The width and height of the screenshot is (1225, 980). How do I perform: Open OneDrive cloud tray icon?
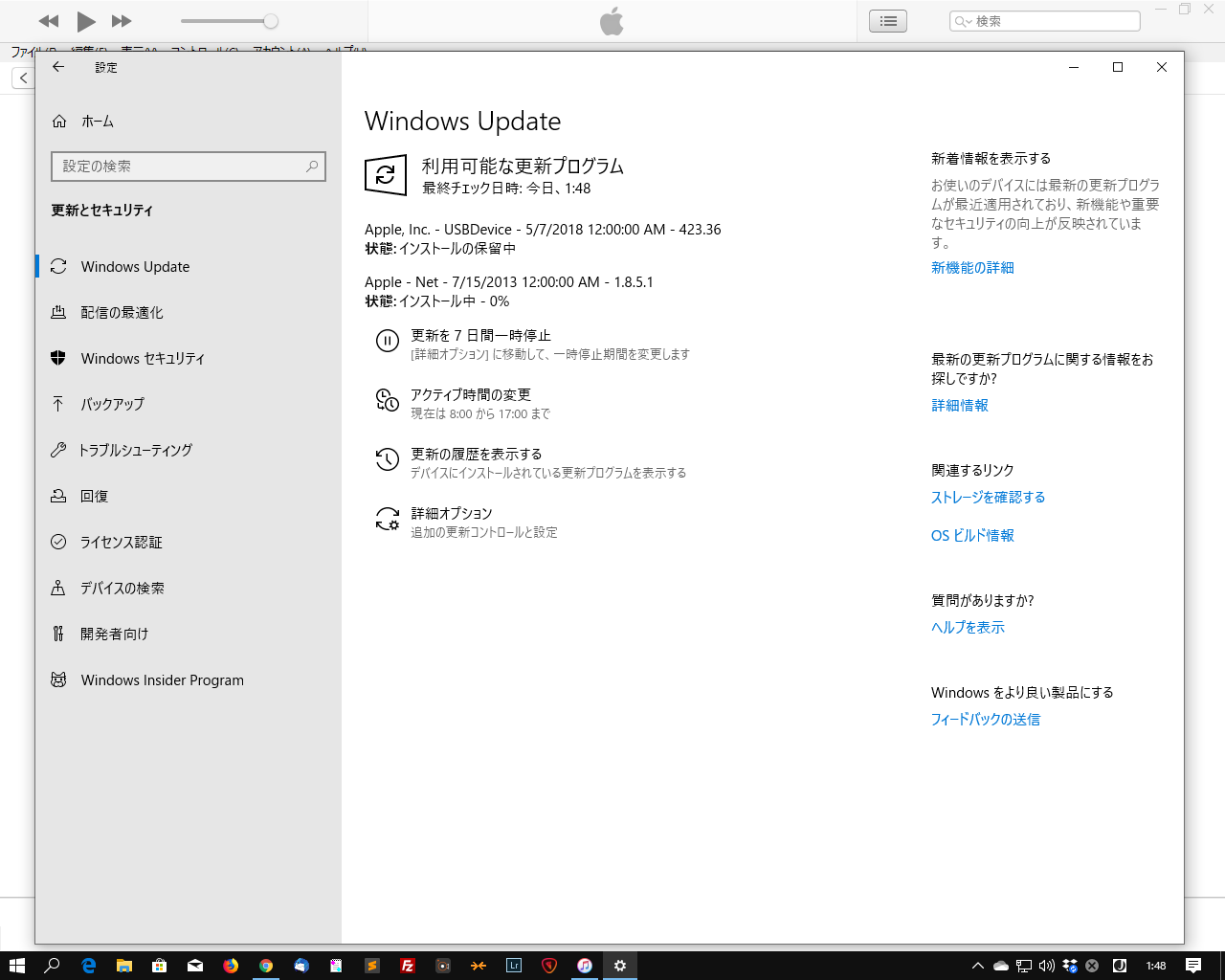(x=1000, y=966)
